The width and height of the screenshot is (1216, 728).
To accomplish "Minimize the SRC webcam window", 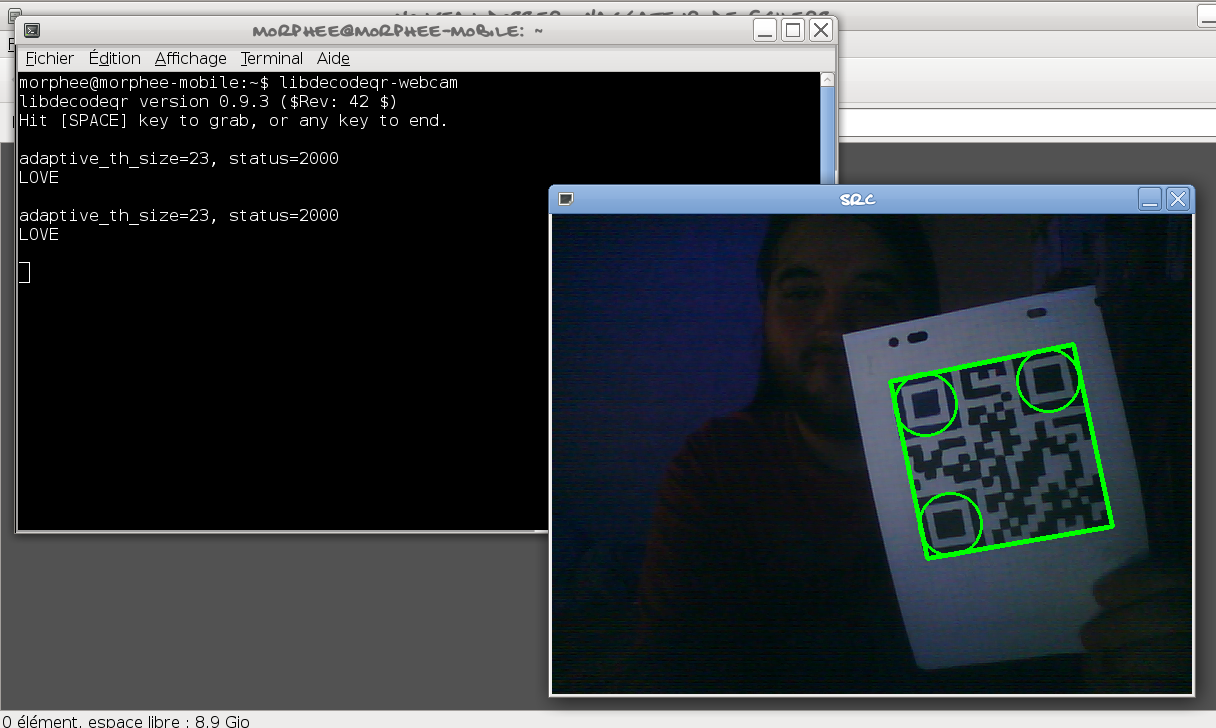I will [x=1150, y=199].
